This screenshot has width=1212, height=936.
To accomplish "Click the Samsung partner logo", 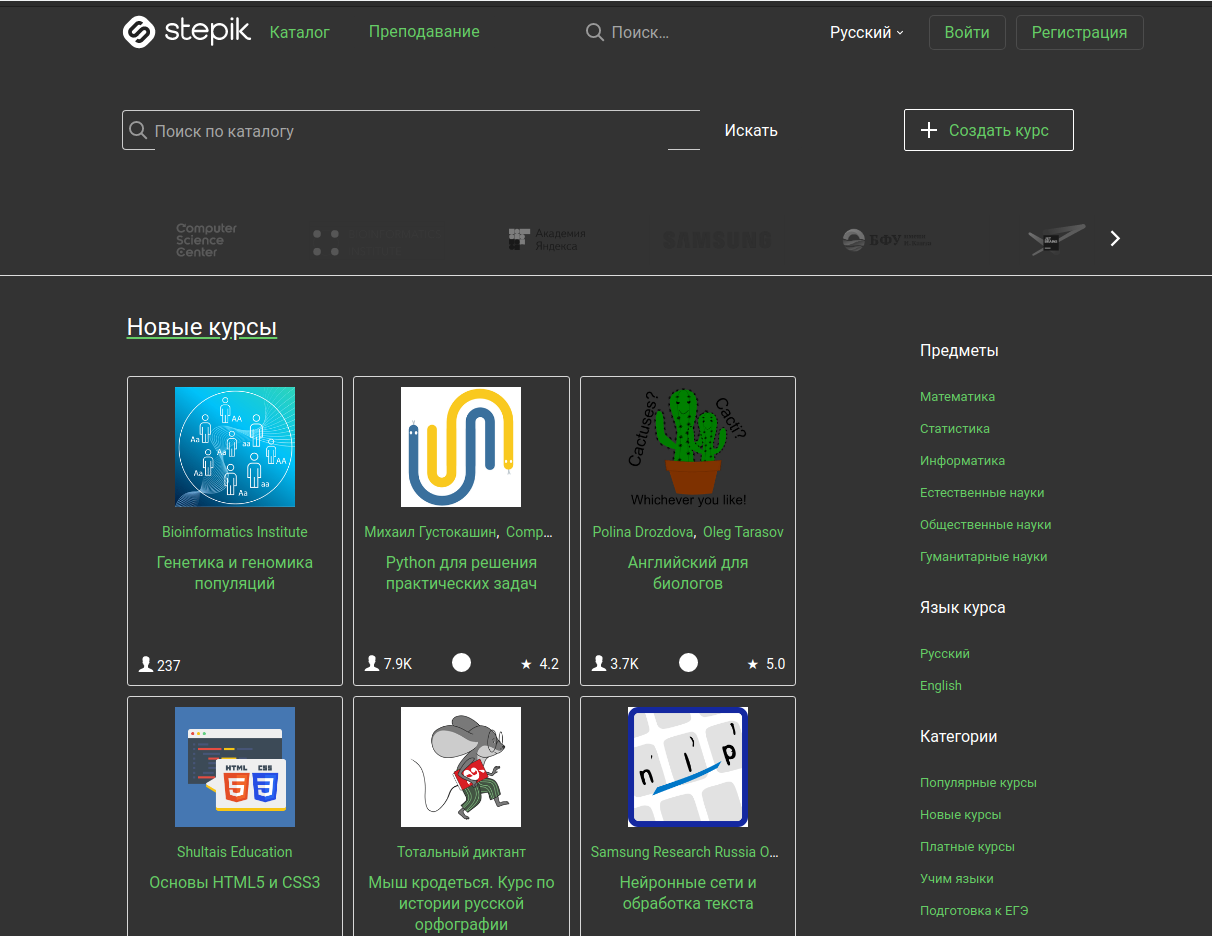I will (717, 240).
